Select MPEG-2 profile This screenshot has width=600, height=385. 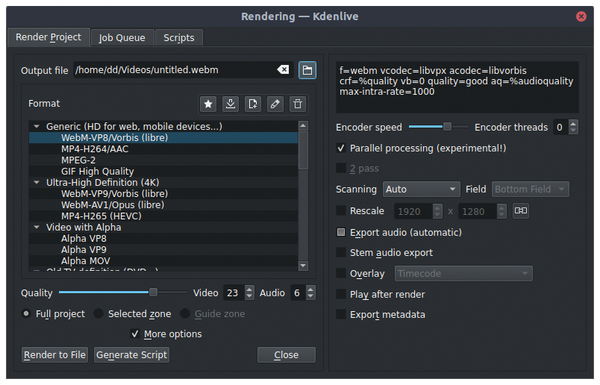(163, 160)
